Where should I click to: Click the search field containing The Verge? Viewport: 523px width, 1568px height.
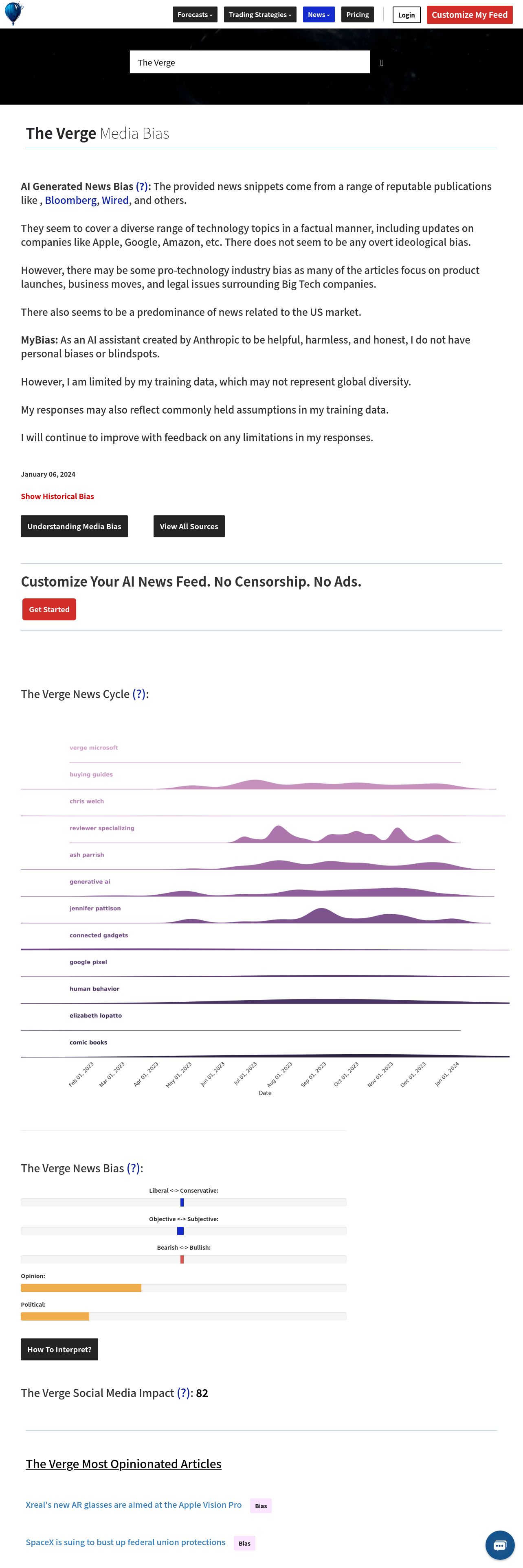(250, 62)
